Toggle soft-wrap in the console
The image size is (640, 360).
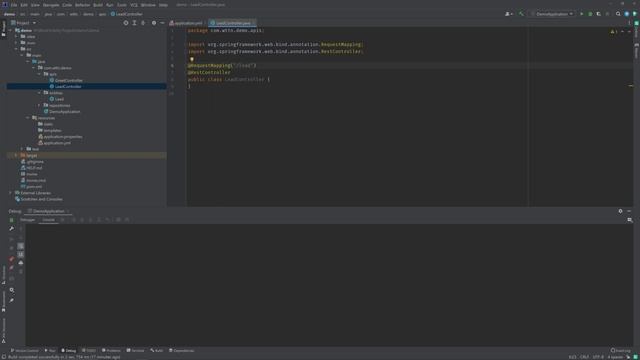21,246
